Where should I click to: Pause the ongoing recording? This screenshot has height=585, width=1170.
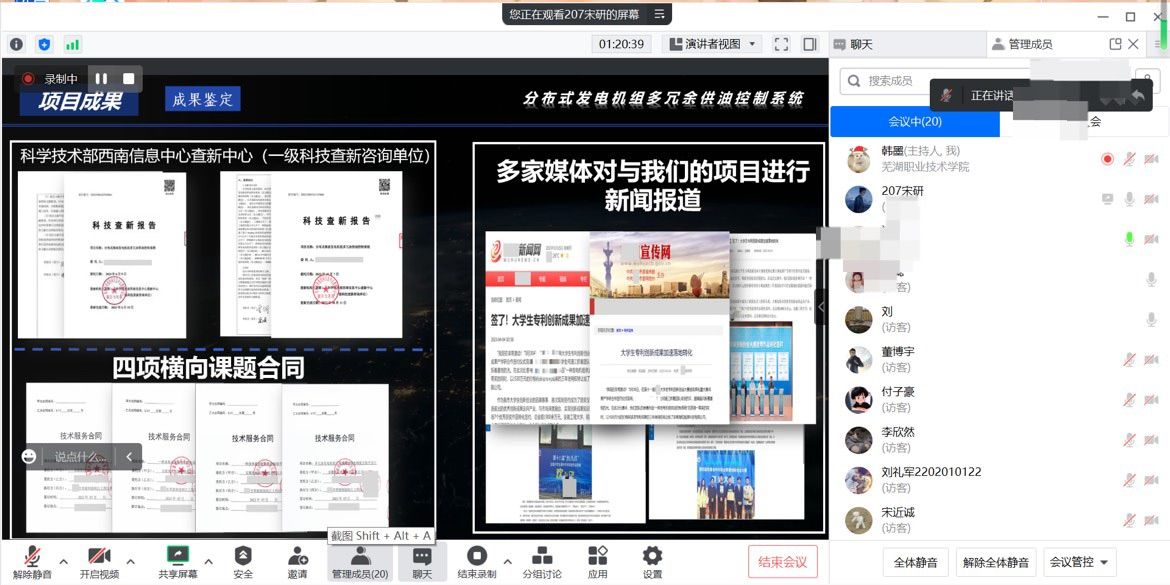pyautogui.click(x=101, y=79)
